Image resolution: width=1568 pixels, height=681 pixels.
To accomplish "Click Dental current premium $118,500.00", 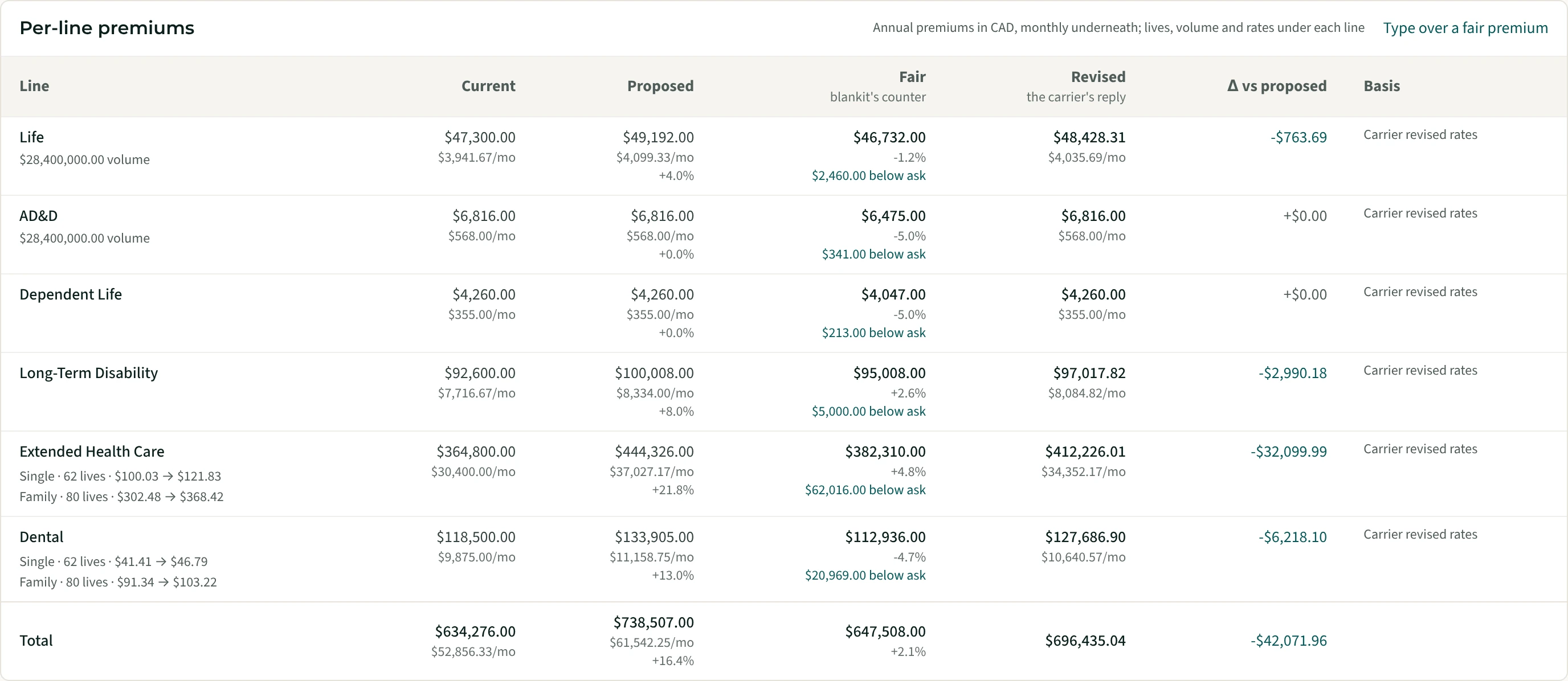I will point(476,537).
